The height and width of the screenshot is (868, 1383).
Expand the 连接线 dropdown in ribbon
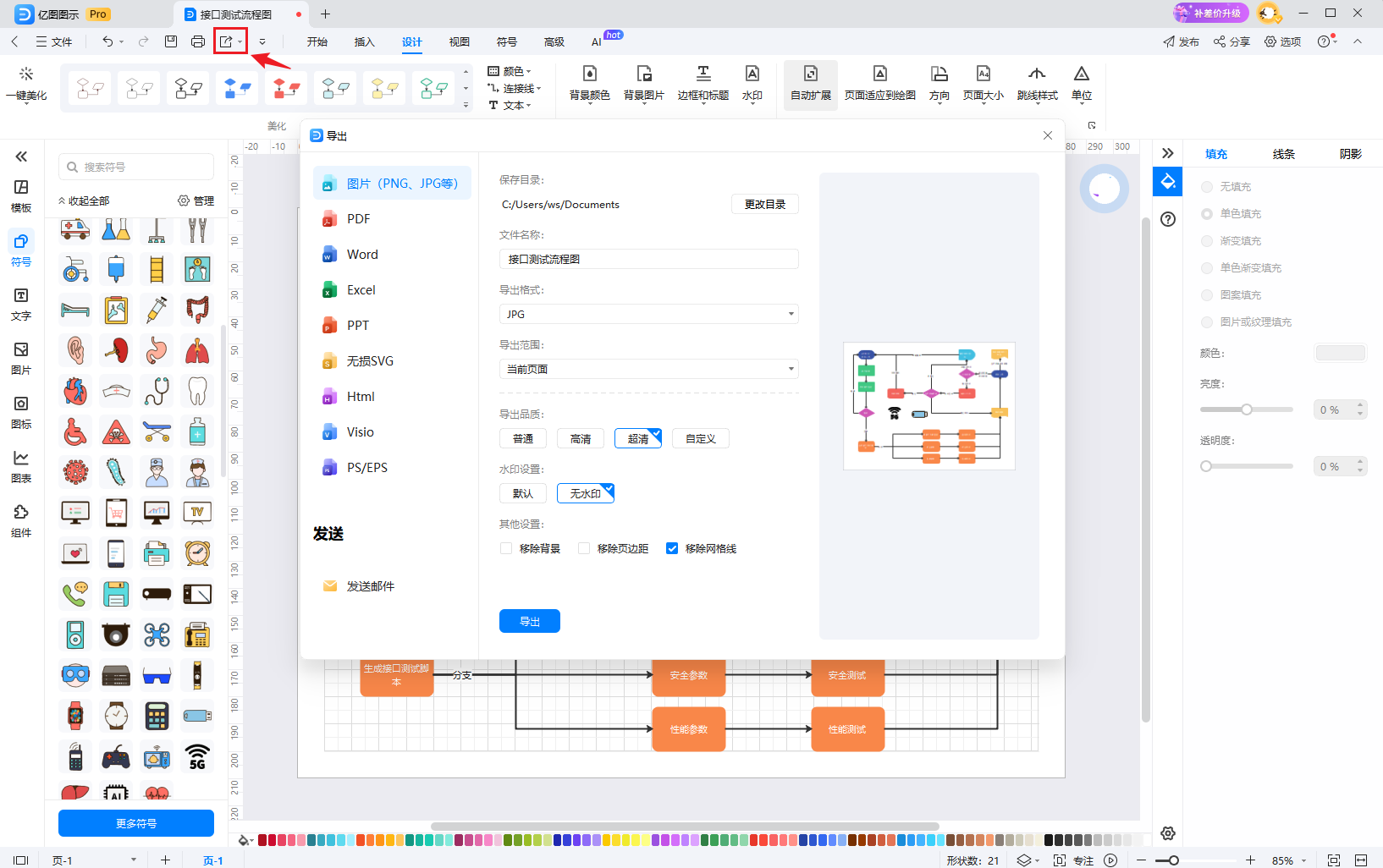(515, 88)
